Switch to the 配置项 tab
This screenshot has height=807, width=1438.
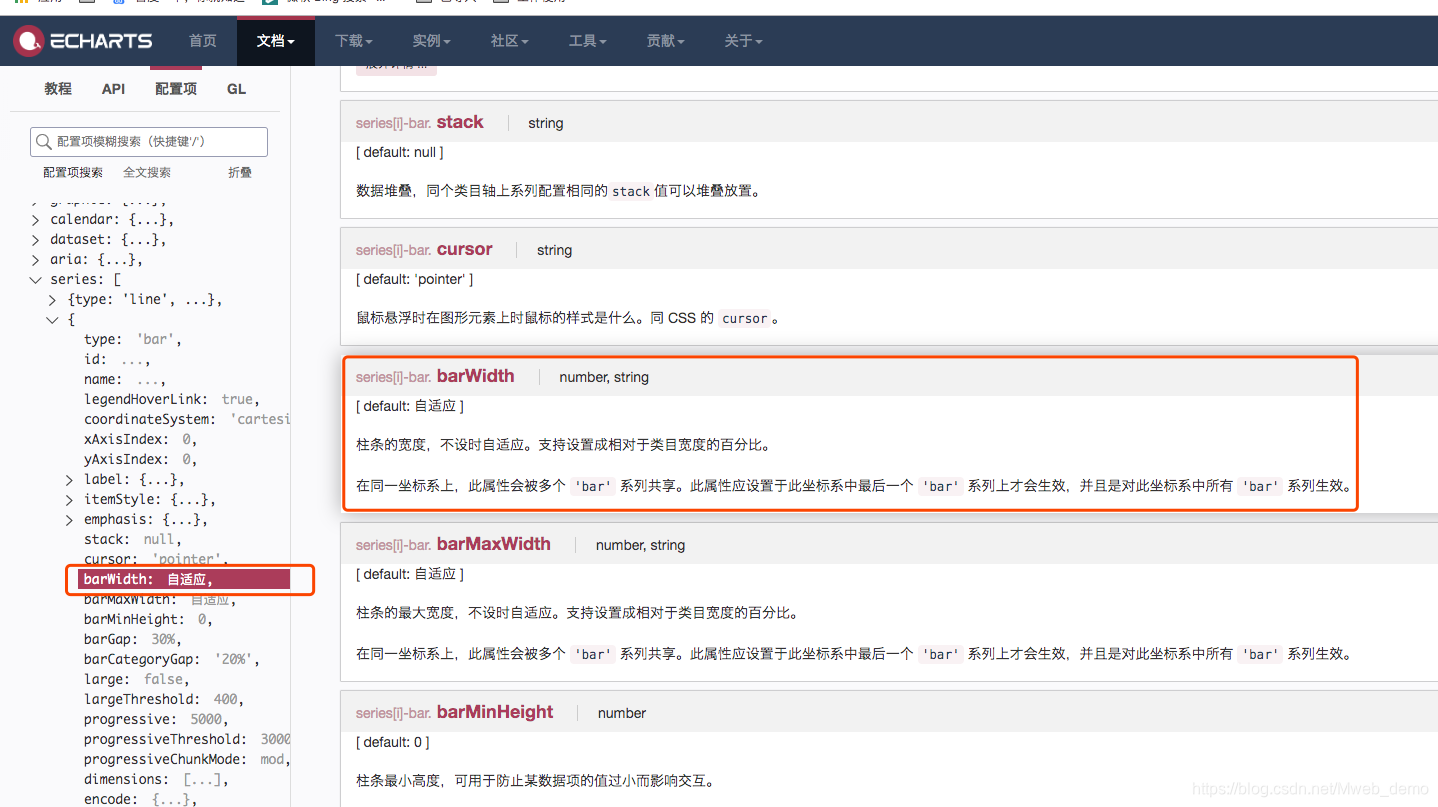tap(176, 89)
